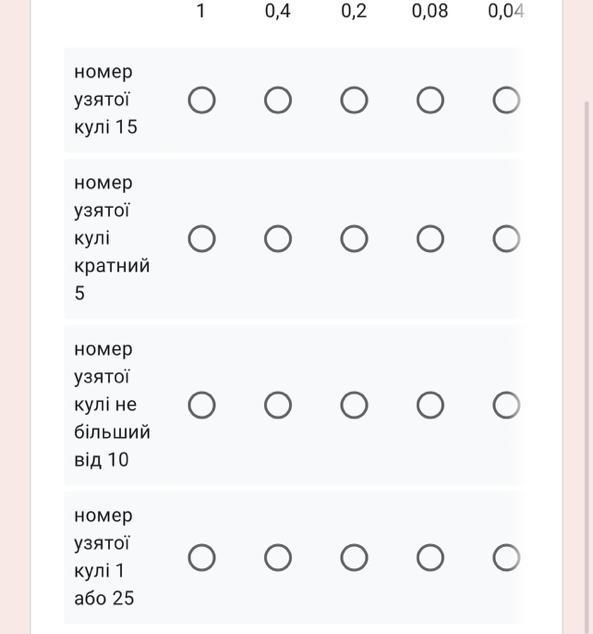This screenshot has height=634, width=593.
Task: Choose 0,08 for "кулі кратний 5" row
Action: [430, 239]
